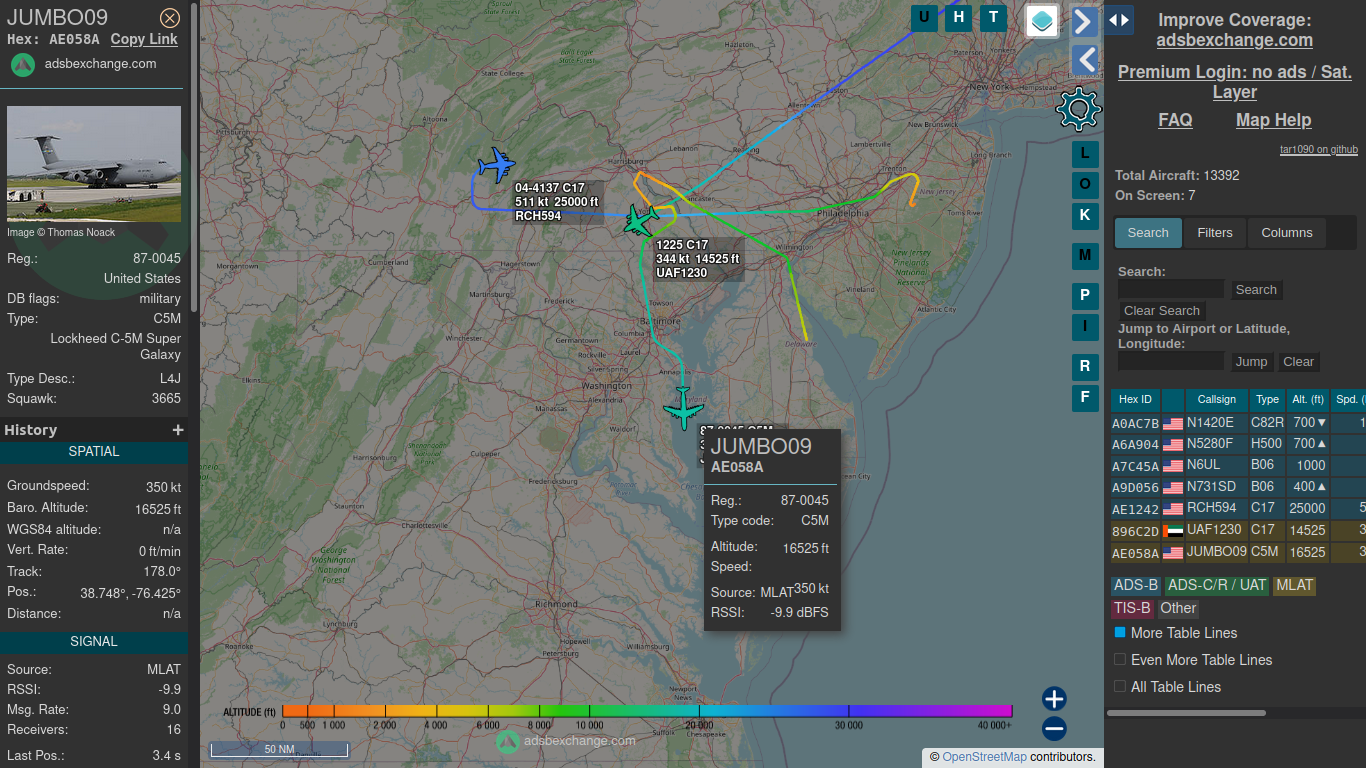Click the Search text input field
The image size is (1366, 768).
click(x=1171, y=289)
